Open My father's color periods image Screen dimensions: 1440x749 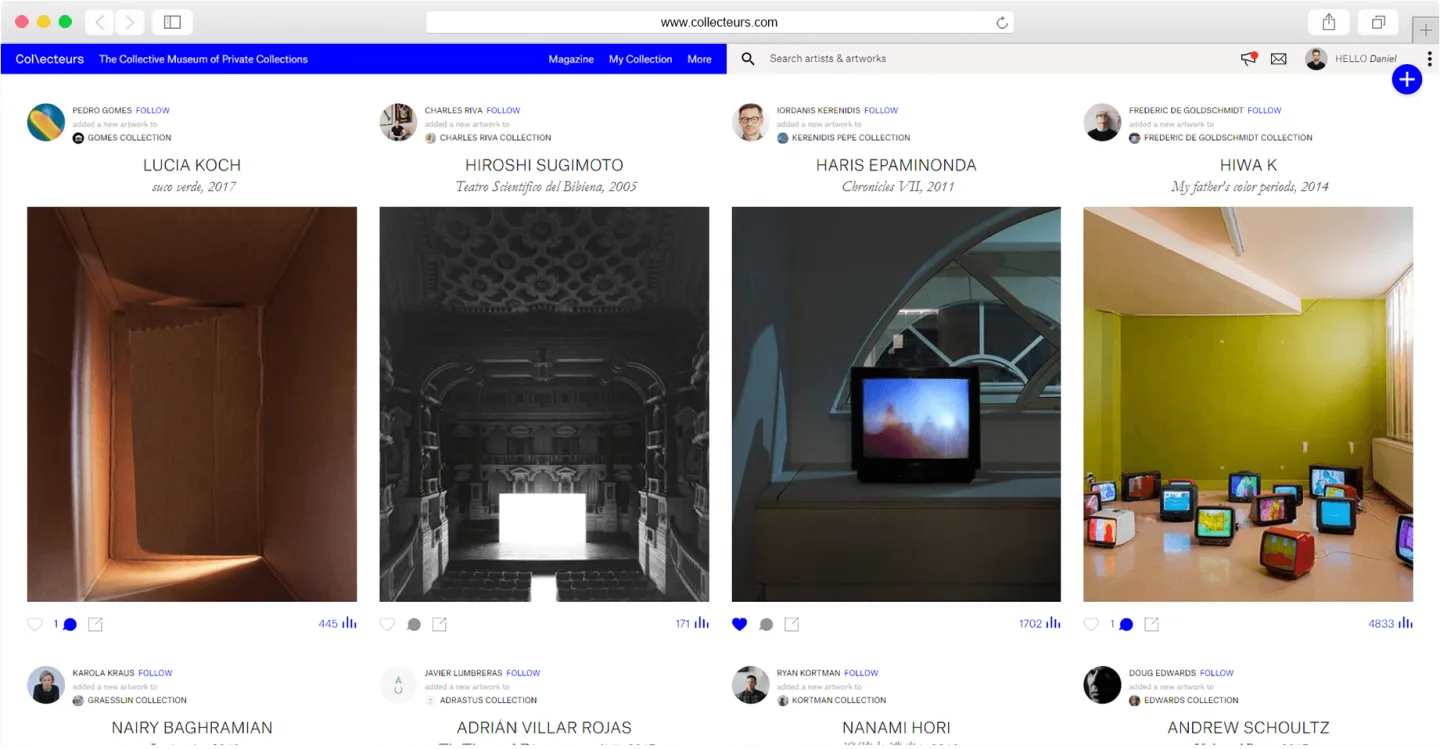point(1248,404)
